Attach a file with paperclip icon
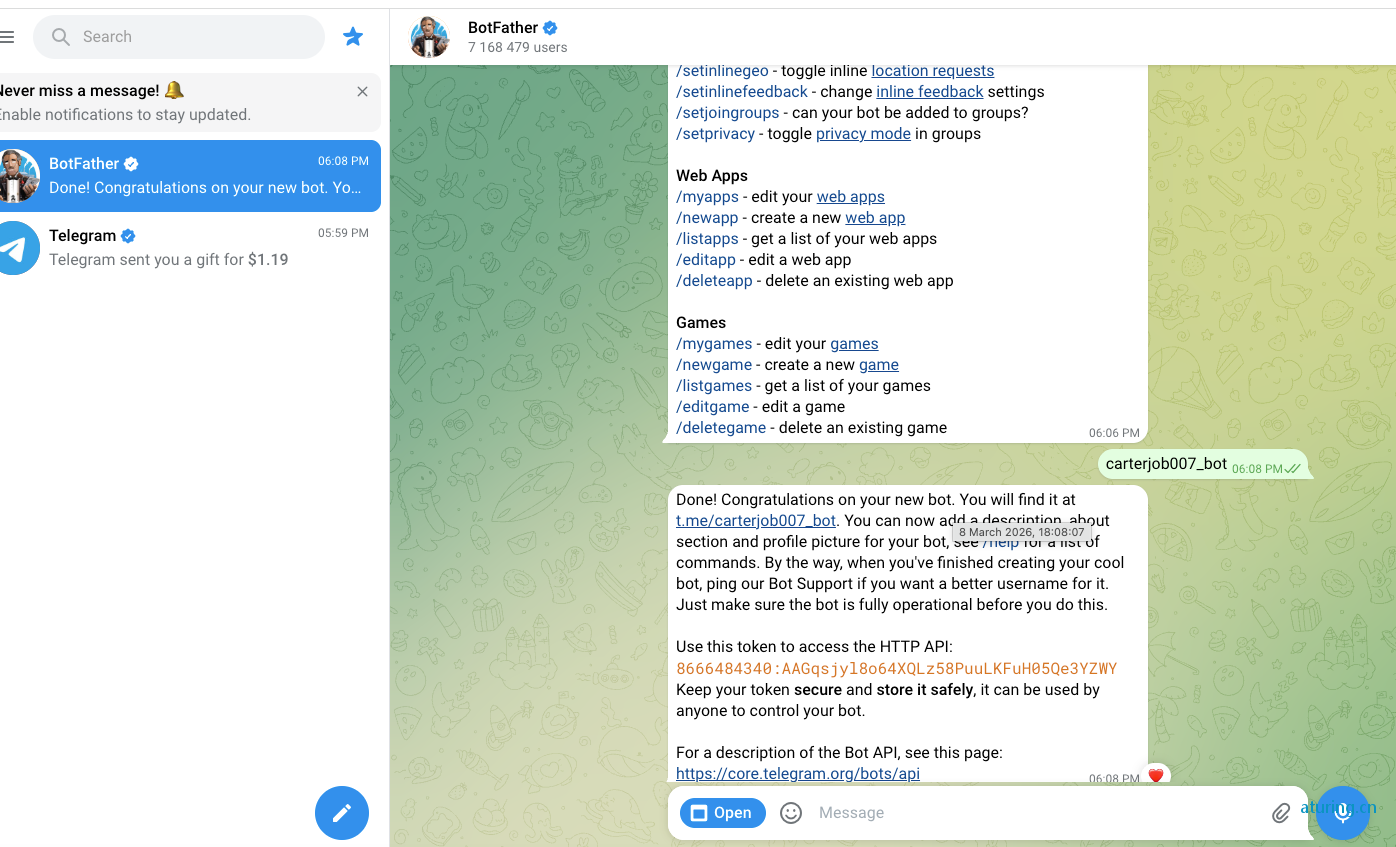1396x847 pixels. tap(1280, 813)
